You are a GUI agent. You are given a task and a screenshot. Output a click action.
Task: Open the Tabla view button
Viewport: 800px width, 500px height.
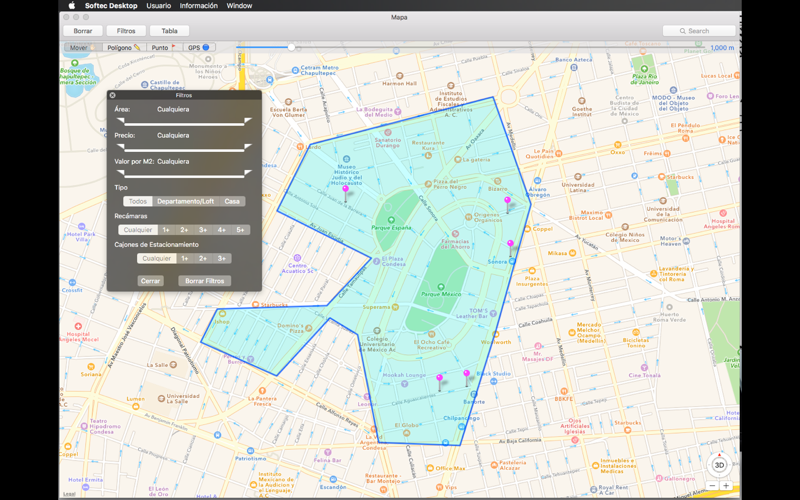click(169, 31)
